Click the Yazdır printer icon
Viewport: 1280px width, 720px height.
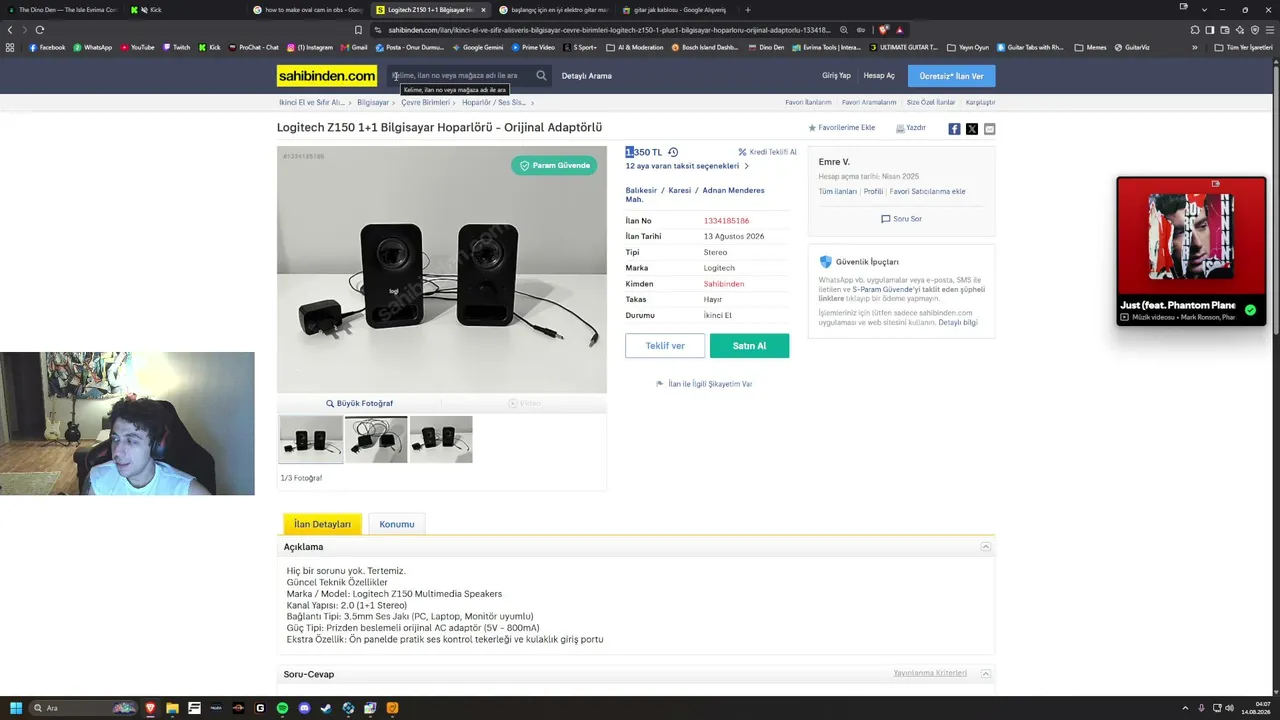(900, 128)
